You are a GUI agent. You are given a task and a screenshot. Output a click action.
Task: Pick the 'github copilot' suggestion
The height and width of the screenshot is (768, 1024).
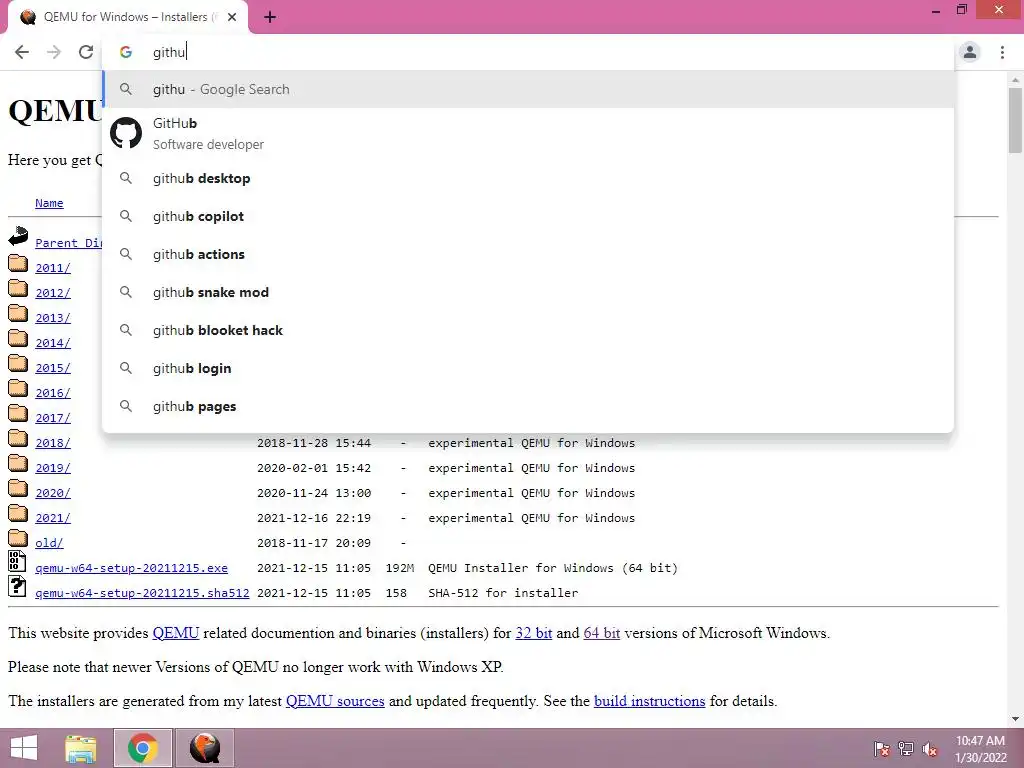(528, 216)
